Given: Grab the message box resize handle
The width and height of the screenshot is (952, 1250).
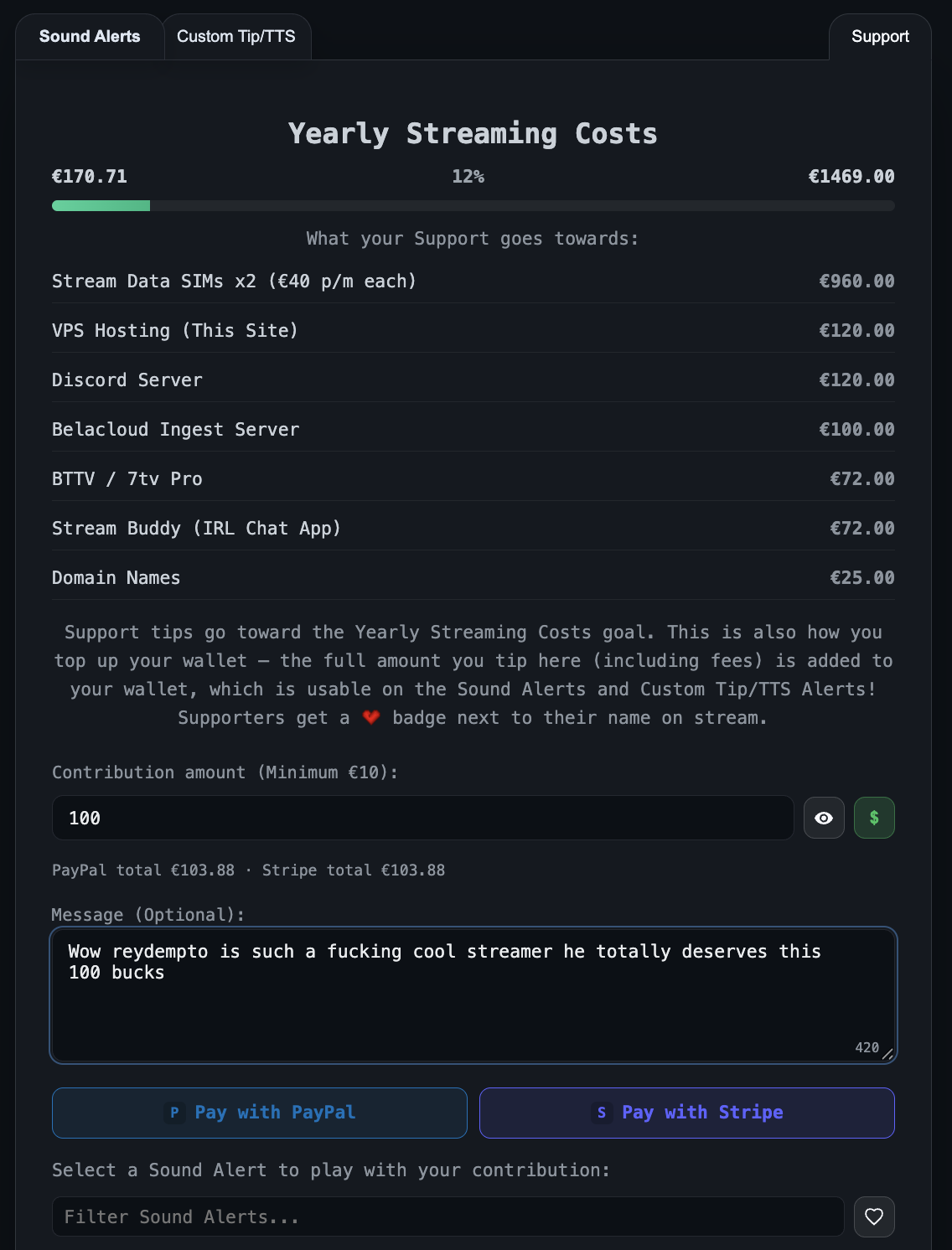Looking at the screenshot, I should (x=887, y=1054).
